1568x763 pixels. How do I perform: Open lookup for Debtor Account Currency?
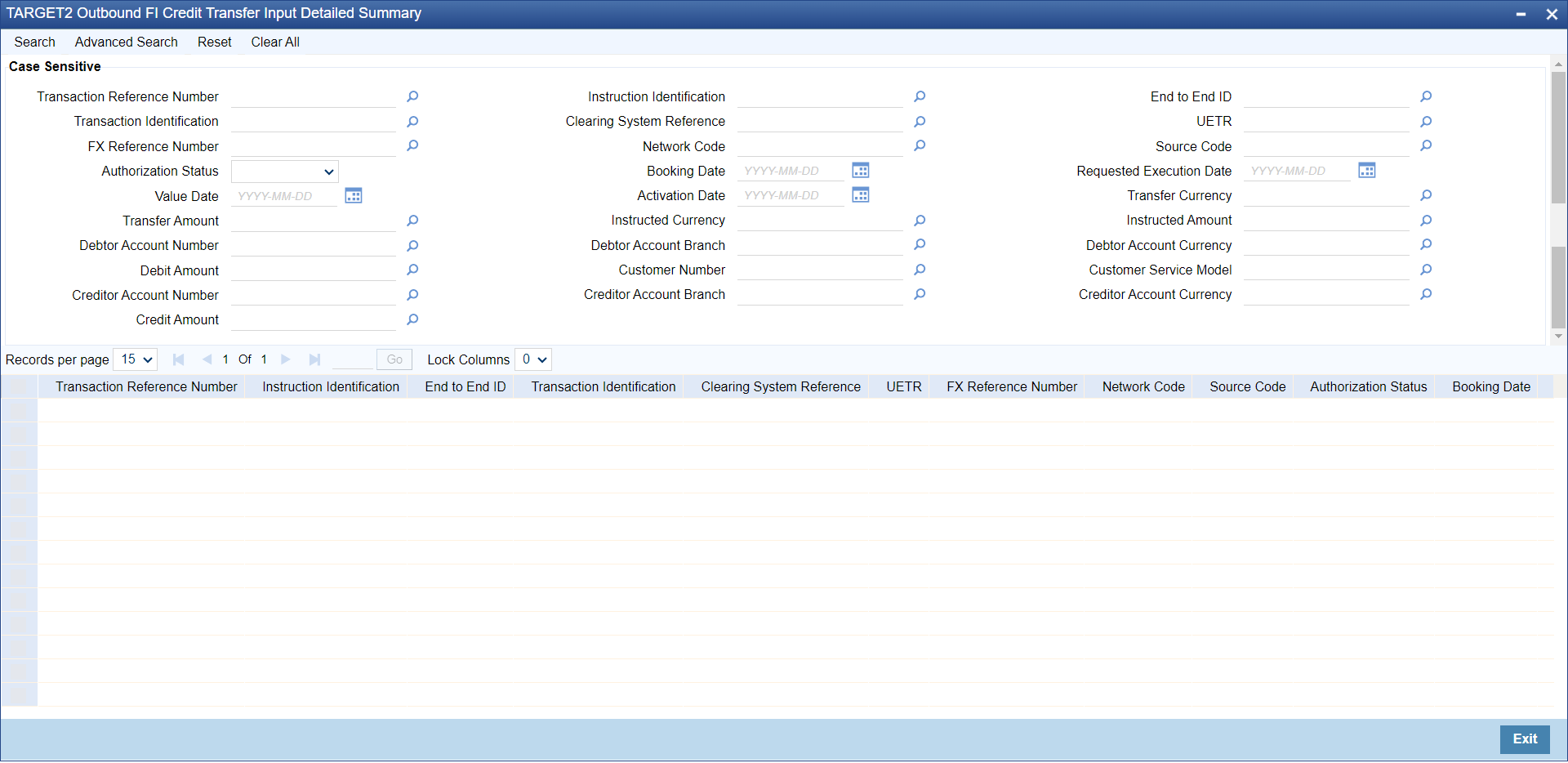1426,245
